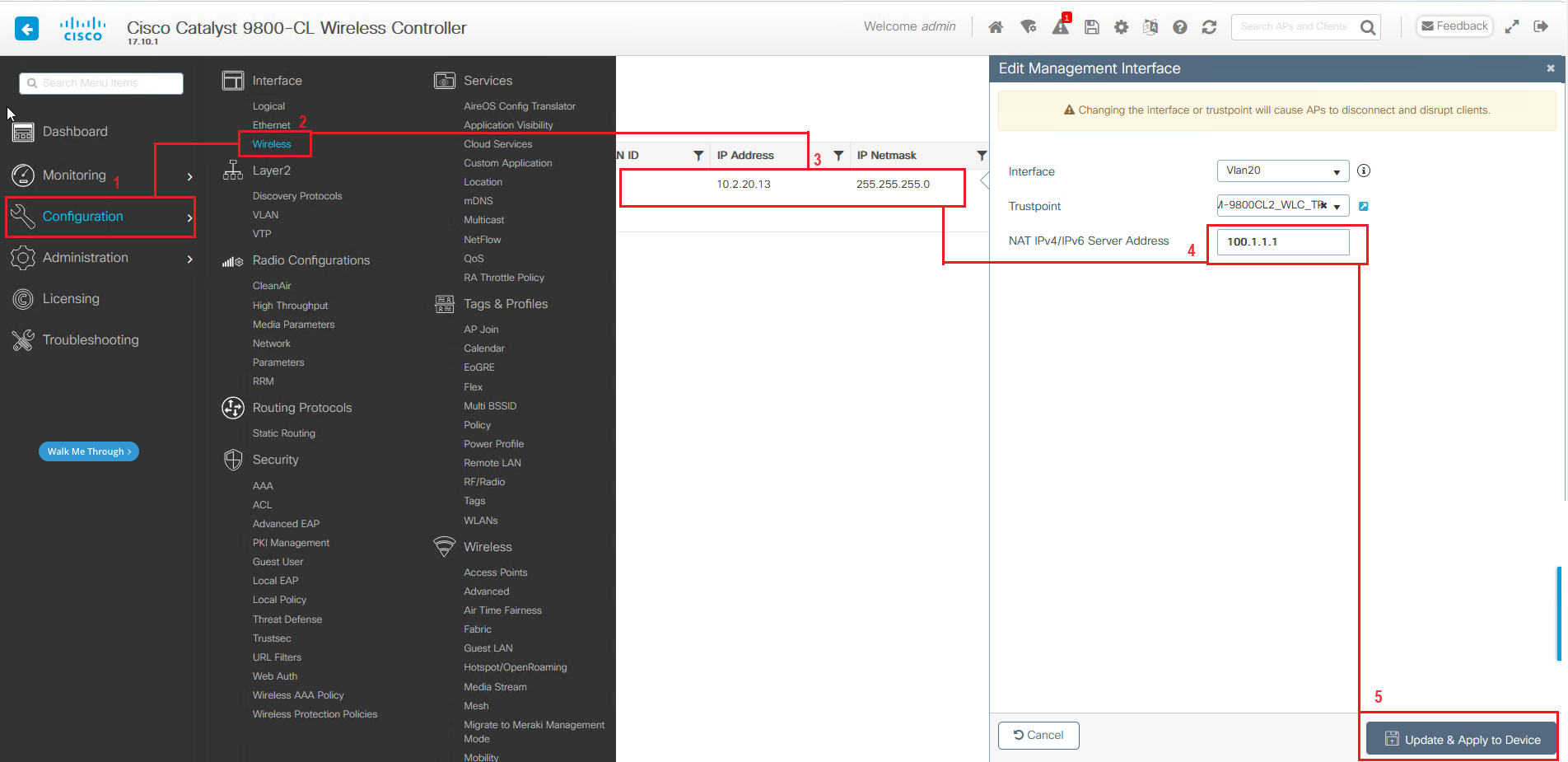Close the Edit Management Interface panel
The image size is (1568, 762).
[x=1551, y=68]
